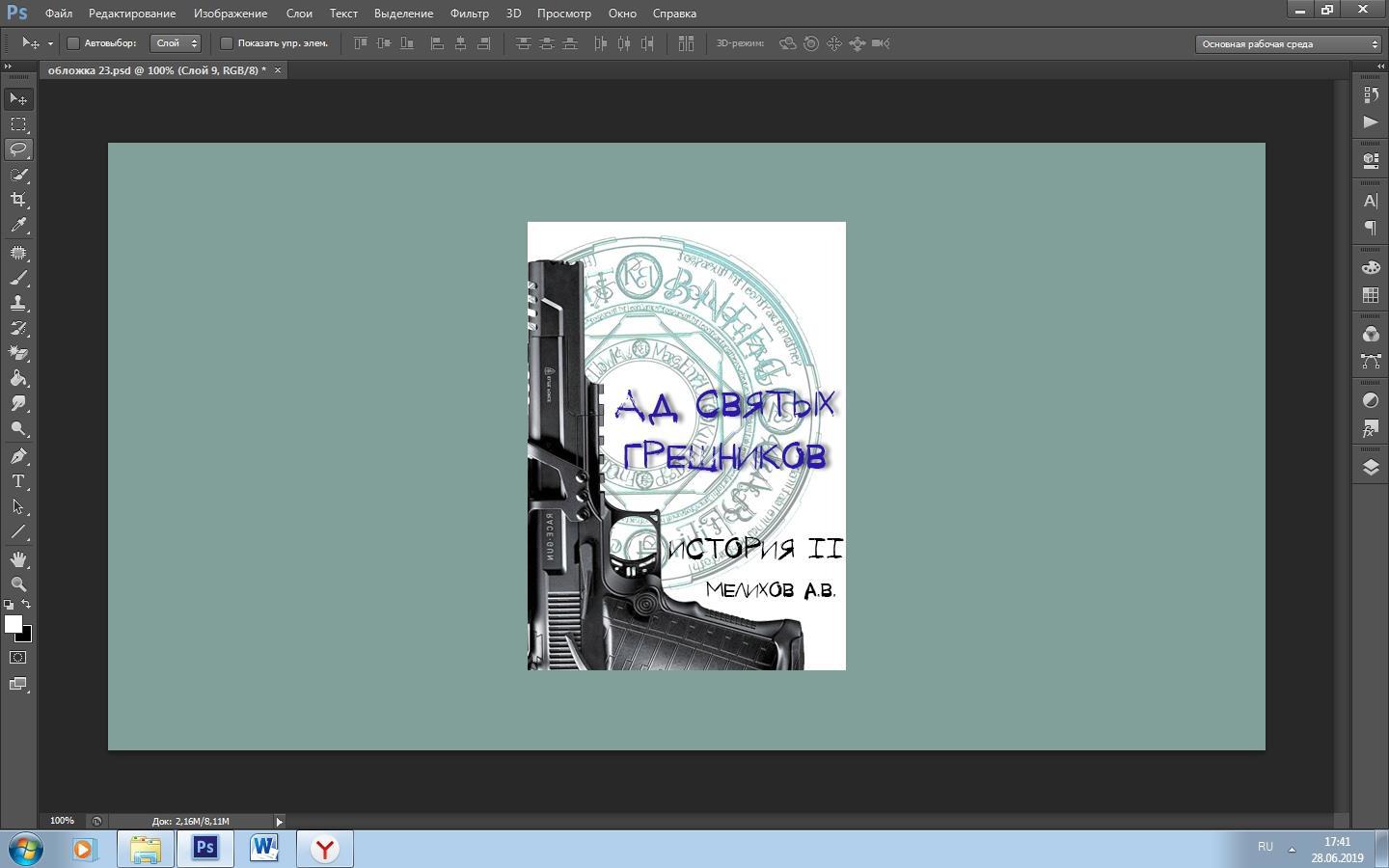Open the Слои menu
The width and height of the screenshot is (1389, 868).
click(x=299, y=14)
